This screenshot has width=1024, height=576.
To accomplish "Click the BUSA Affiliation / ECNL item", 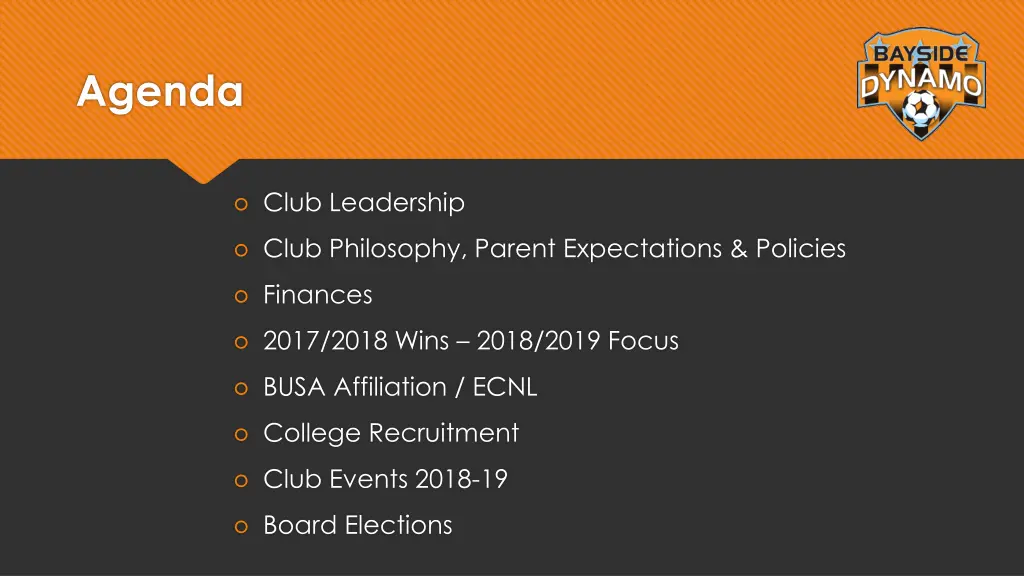I will (x=400, y=387).
